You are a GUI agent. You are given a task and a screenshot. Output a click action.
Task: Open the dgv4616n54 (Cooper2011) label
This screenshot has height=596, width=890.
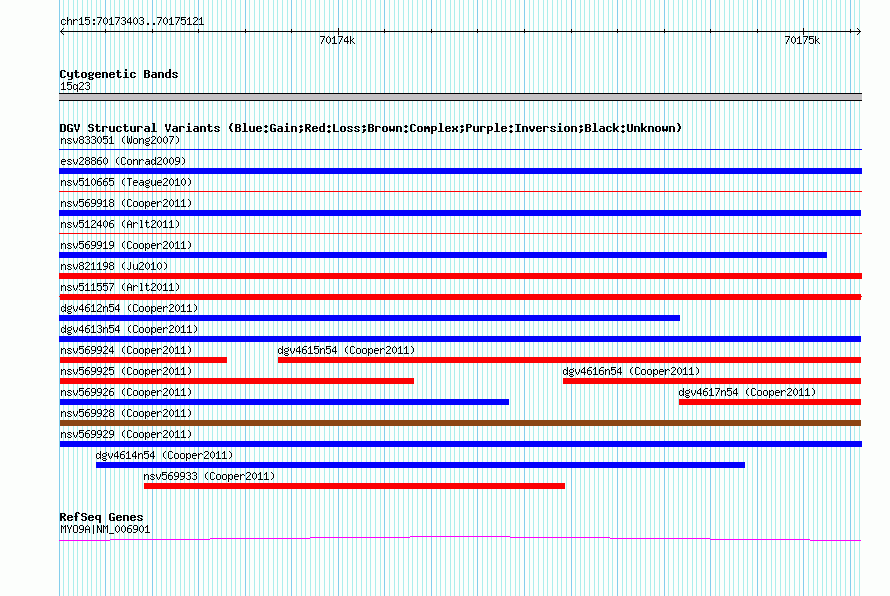631,371
